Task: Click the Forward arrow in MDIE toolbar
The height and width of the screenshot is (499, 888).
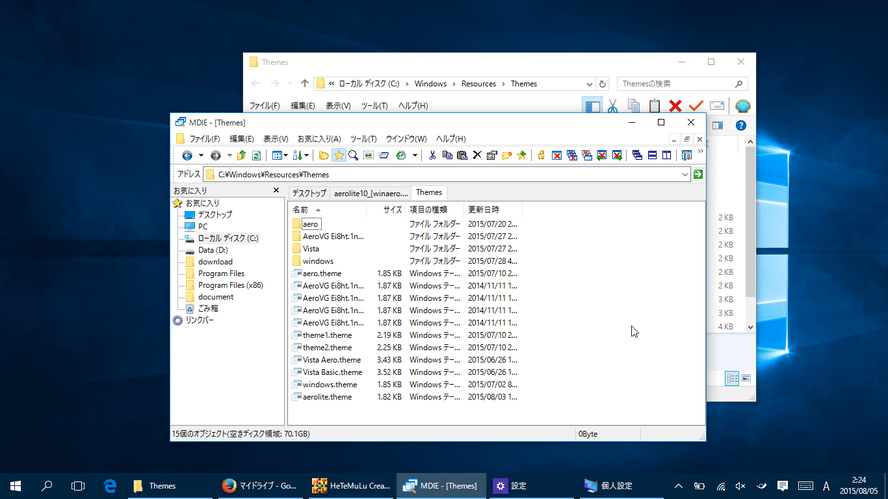Action: tap(216, 155)
